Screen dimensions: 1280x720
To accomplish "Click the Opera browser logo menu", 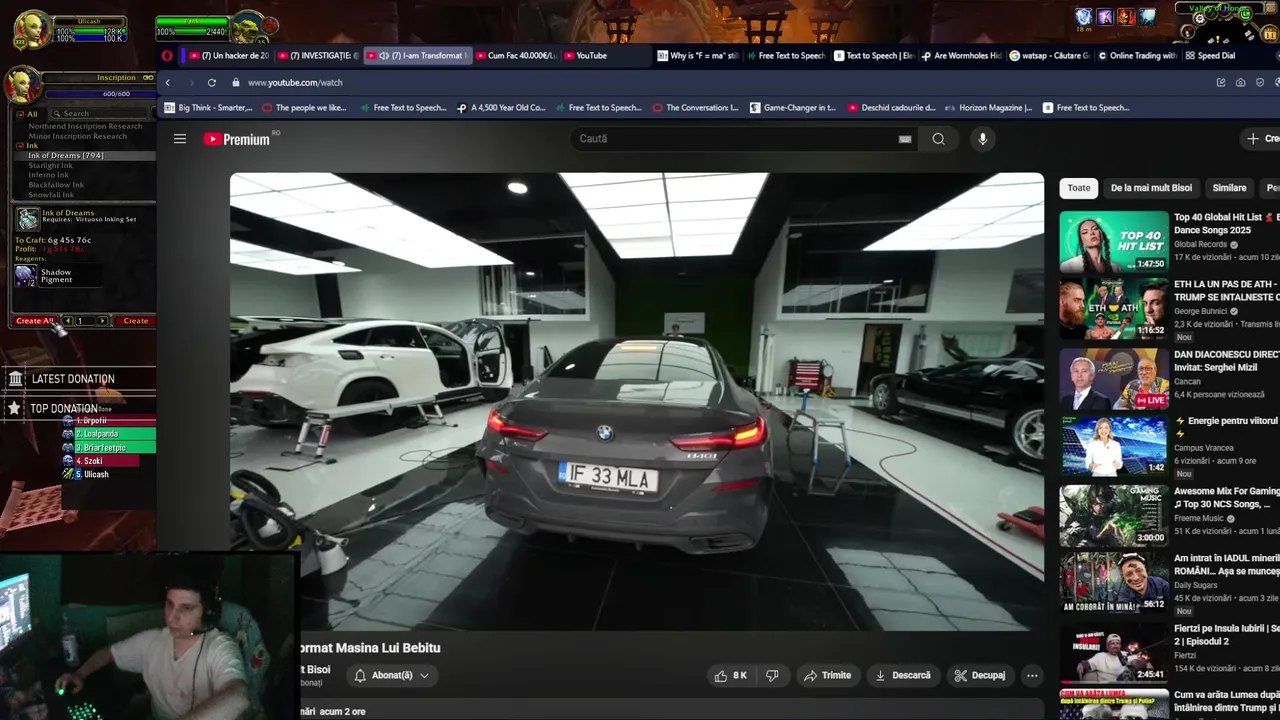I will click(x=167, y=56).
